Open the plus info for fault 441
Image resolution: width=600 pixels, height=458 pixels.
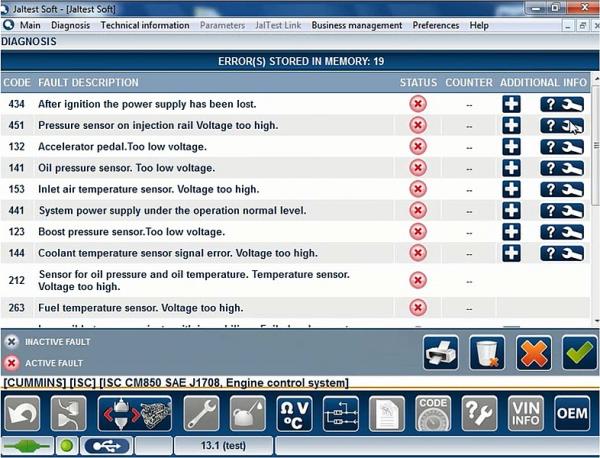tap(511, 210)
